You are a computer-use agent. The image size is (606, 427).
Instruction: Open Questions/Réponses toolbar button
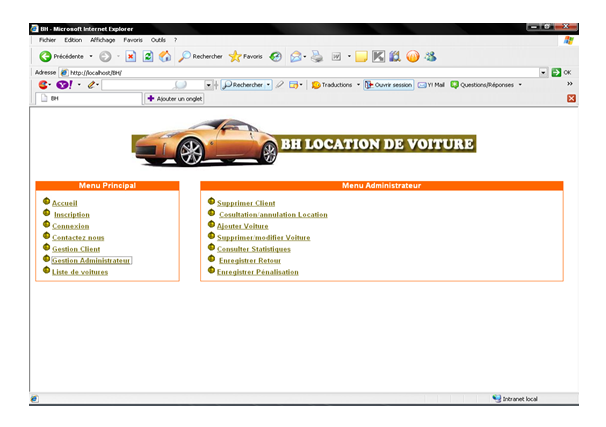click(482, 85)
